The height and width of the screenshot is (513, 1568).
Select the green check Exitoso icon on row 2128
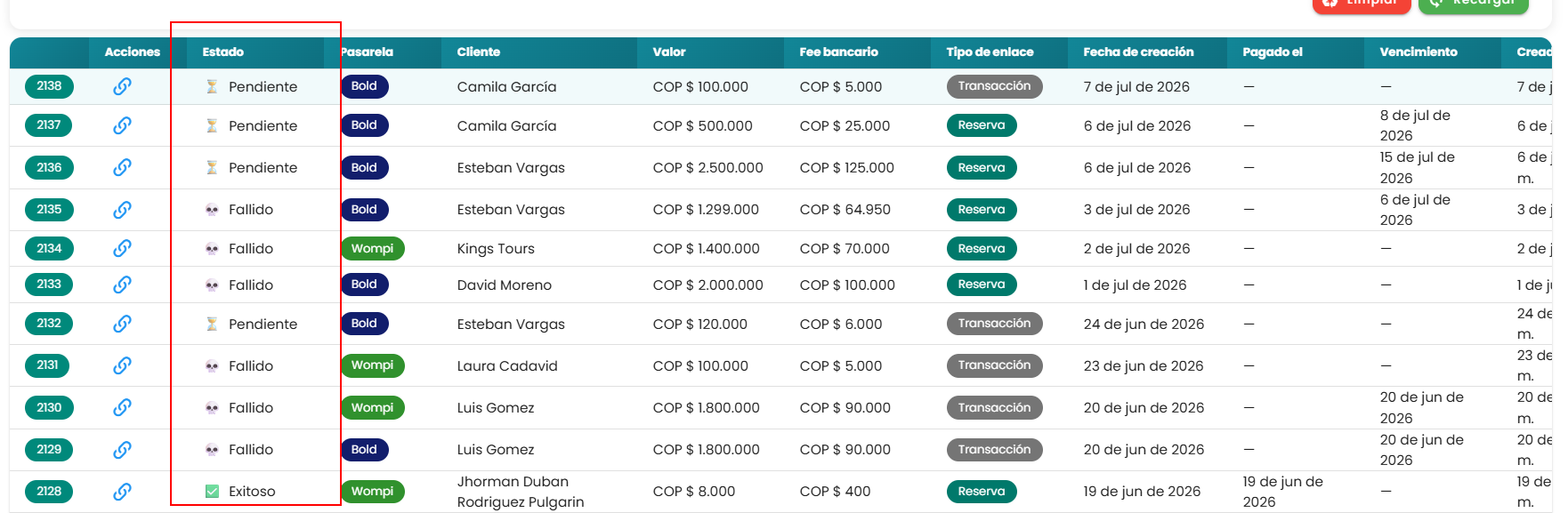212,492
